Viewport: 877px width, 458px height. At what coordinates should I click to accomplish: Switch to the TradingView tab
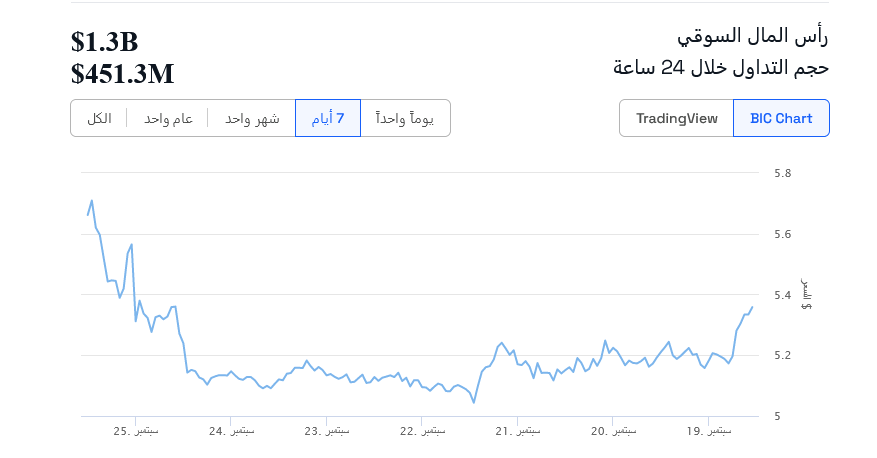pos(677,118)
